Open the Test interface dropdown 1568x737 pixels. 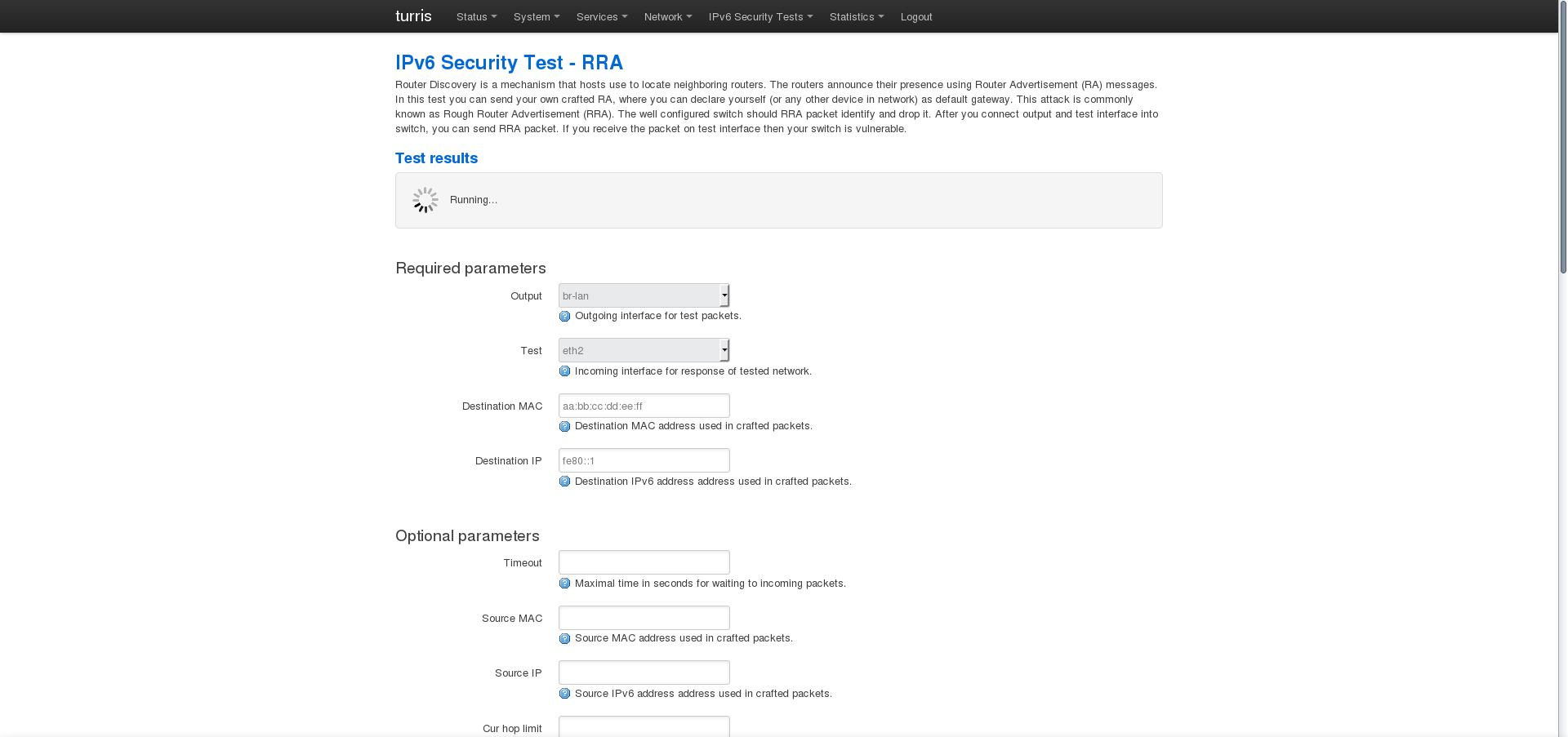pos(644,350)
